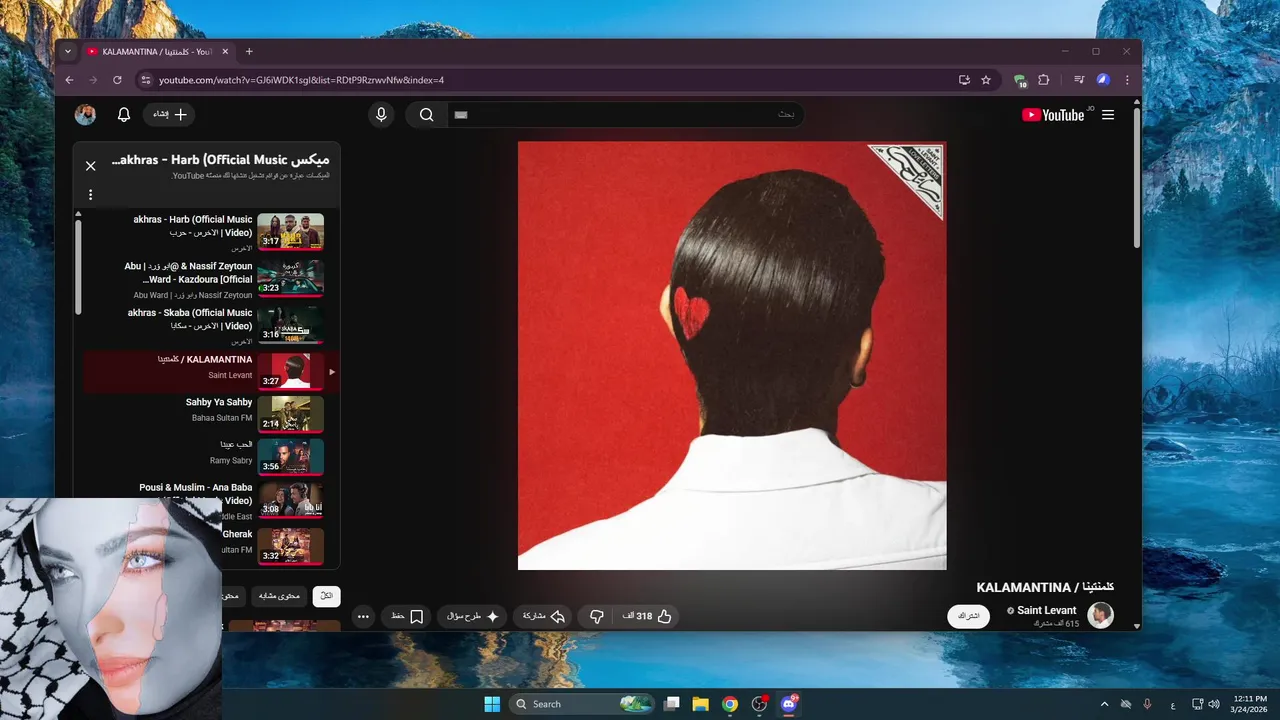Open File Explorer from taskbar

coord(701,704)
